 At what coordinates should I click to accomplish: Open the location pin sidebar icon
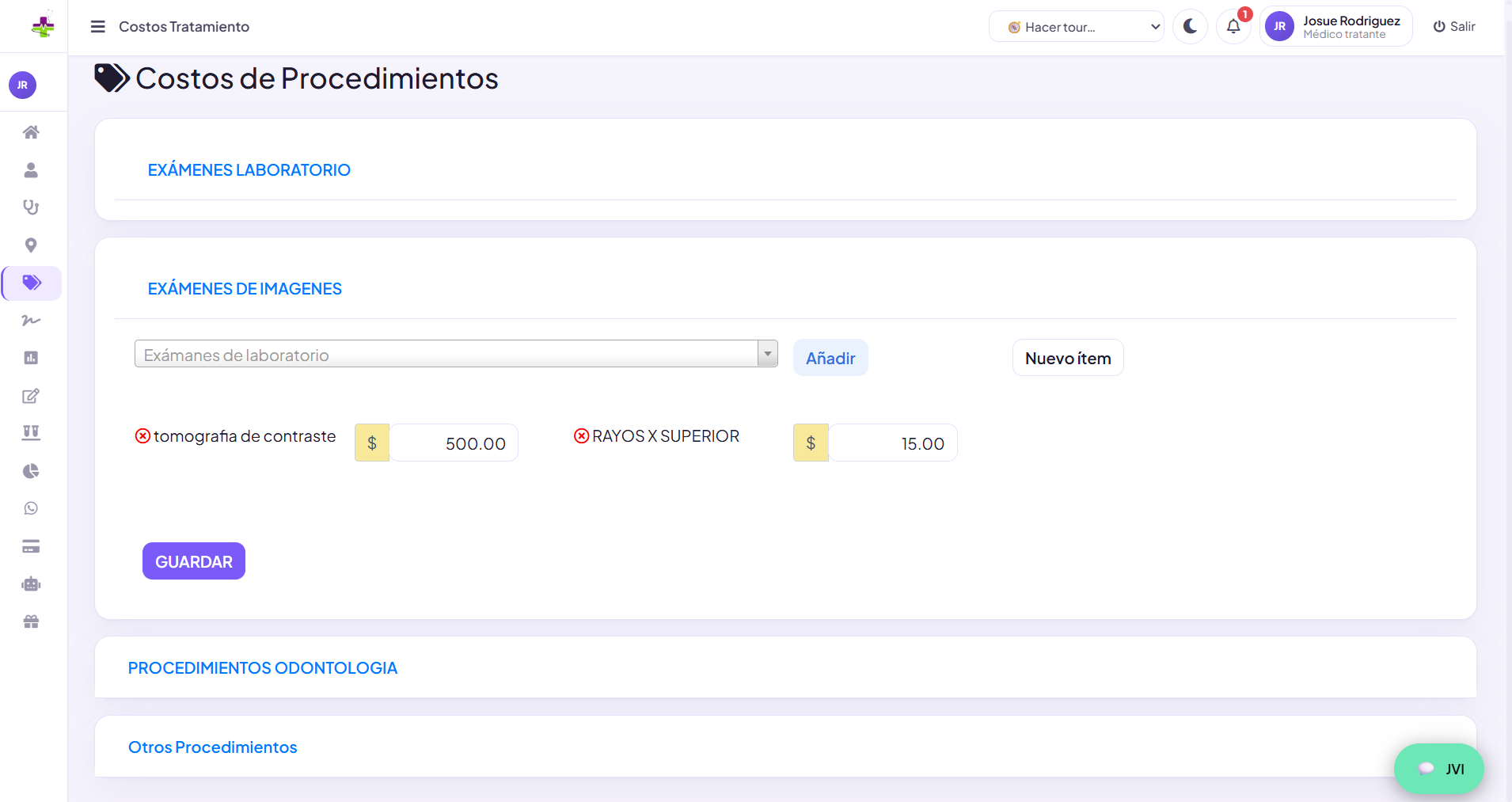[31, 245]
